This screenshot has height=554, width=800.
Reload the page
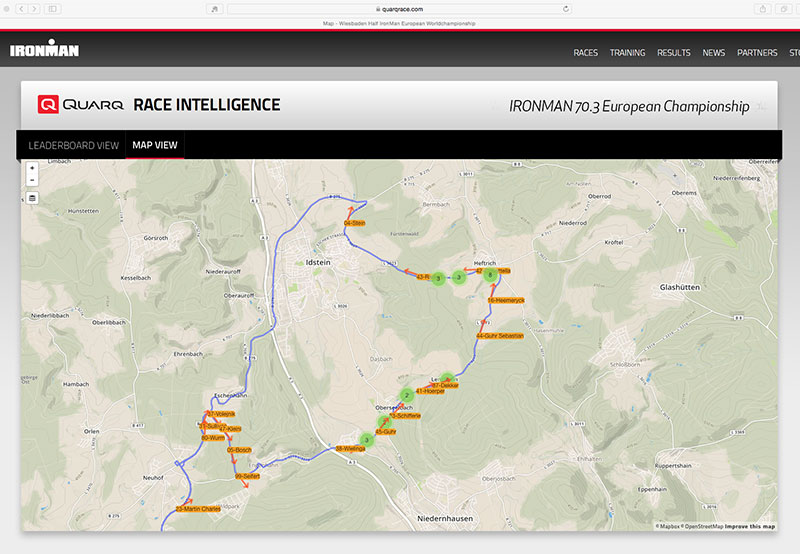[566, 9]
